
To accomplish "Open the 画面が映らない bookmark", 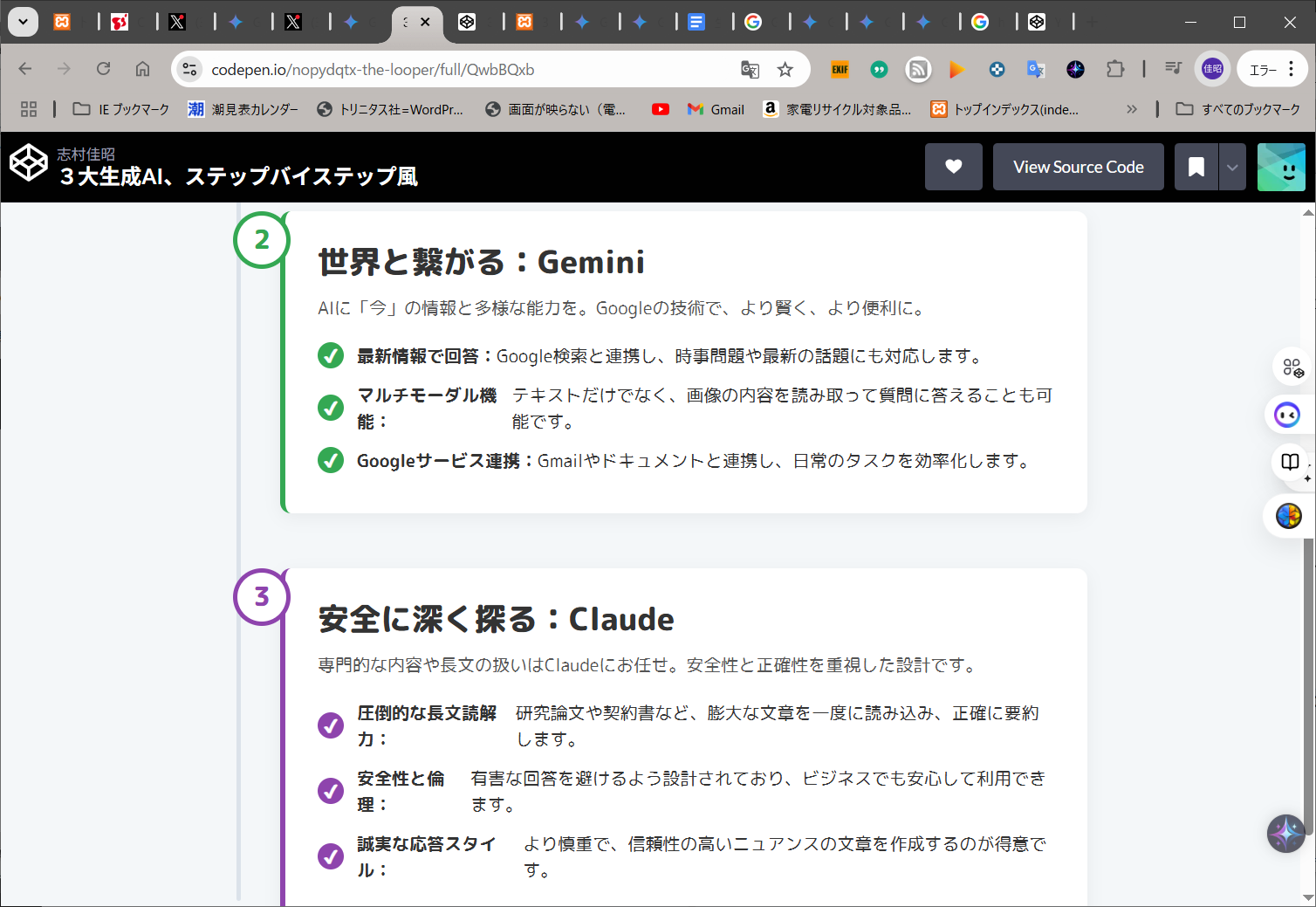I will click(x=556, y=109).
